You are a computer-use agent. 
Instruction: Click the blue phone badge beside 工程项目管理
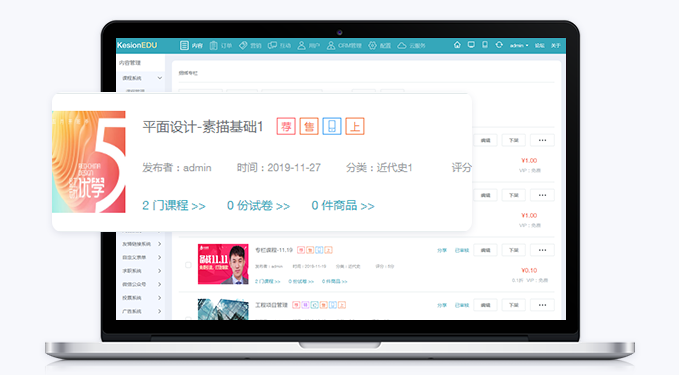coord(333,305)
